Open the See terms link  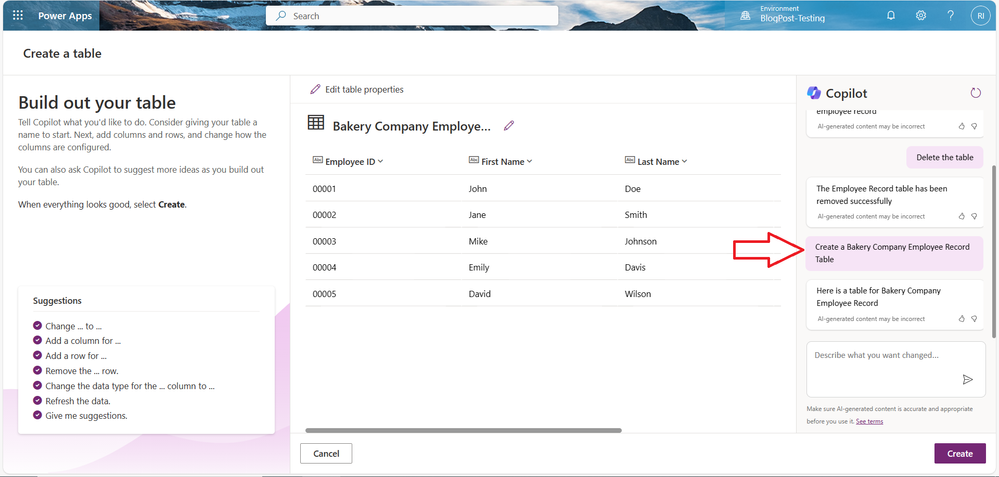point(869,422)
